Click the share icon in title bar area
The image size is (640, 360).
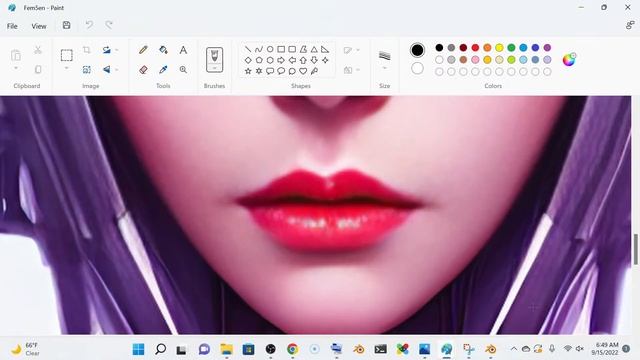click(x=630, y=25)
